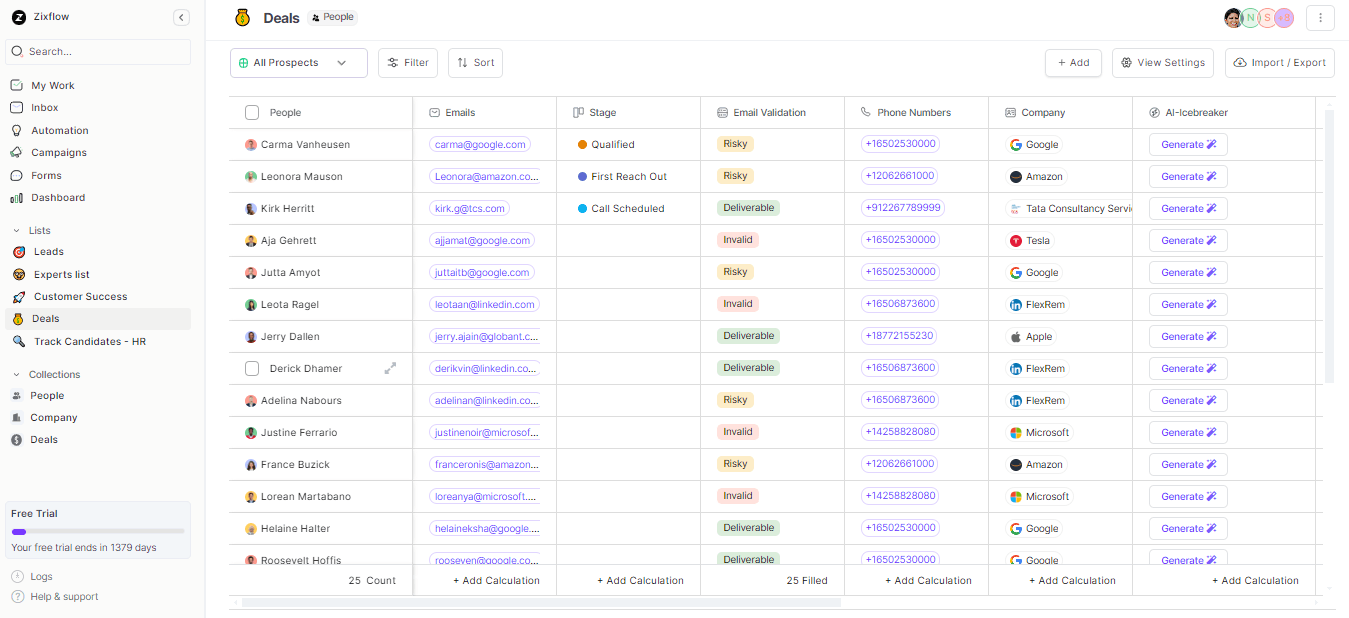
Task: Tick the checkbox on Derick Dhamer's row
Action: (x=251, y=368)
